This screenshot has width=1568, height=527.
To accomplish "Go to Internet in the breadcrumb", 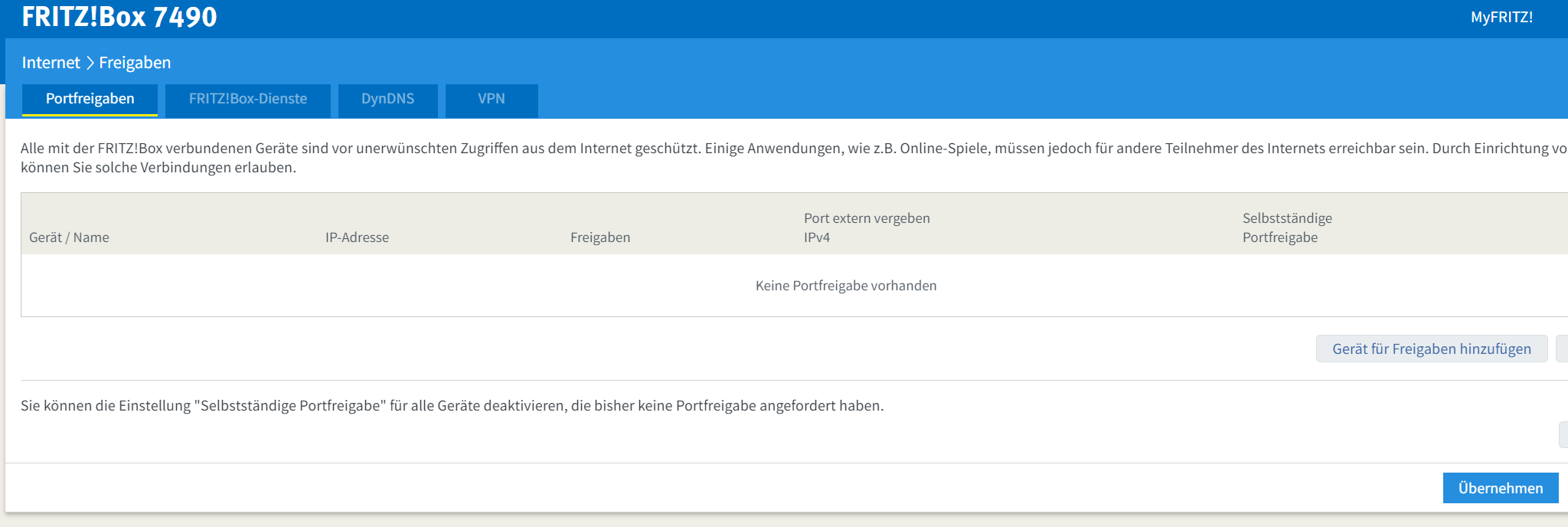I will (51, 63).
